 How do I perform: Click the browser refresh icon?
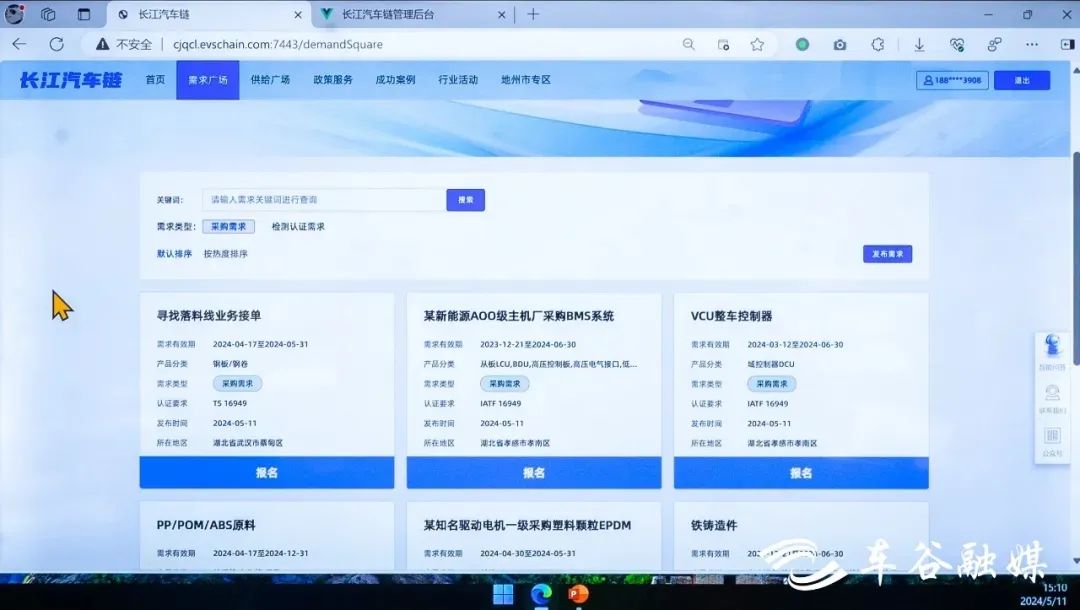coord(57,44)
